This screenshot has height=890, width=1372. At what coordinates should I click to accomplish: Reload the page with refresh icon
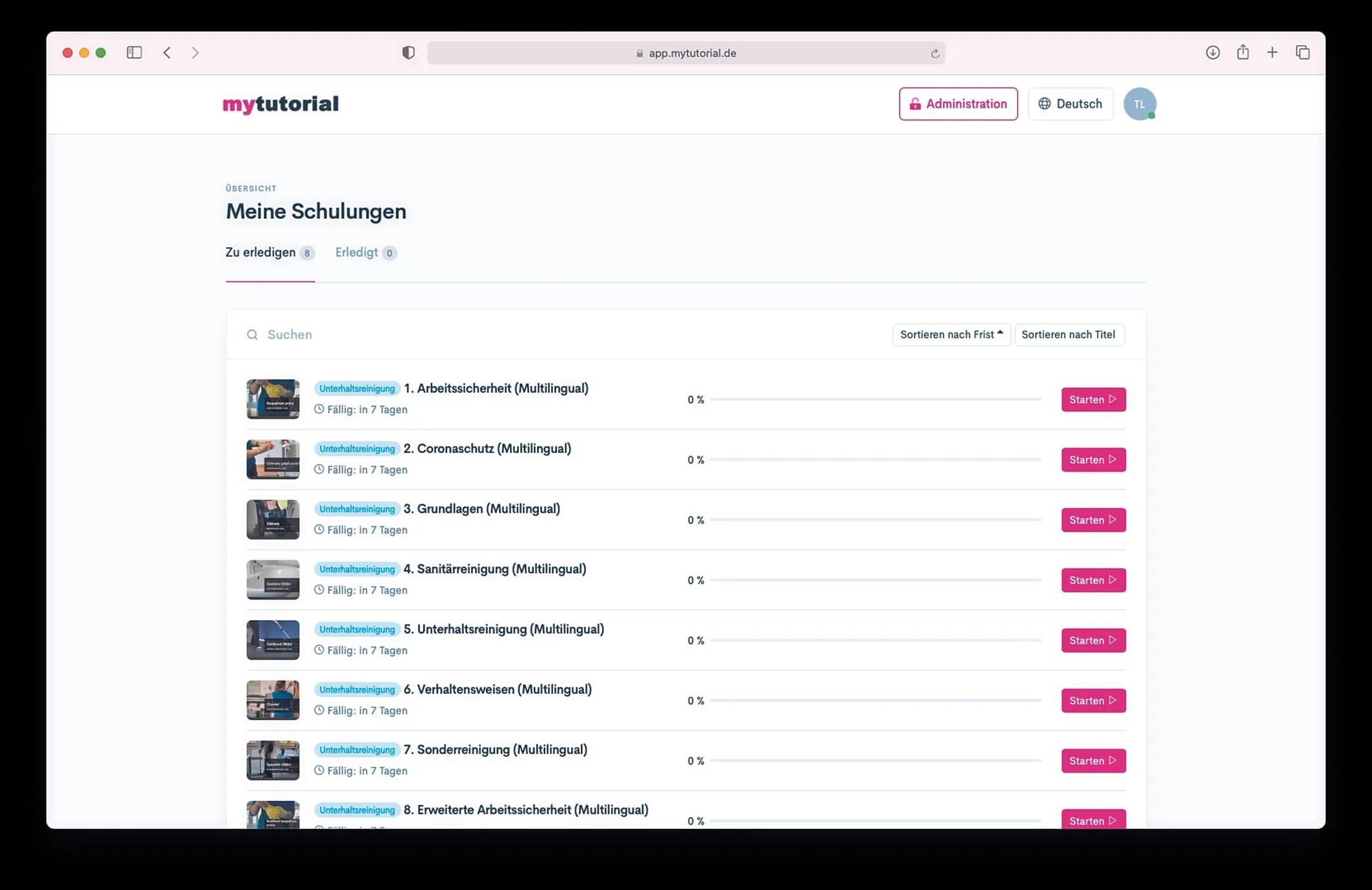[x=934, y=54]
